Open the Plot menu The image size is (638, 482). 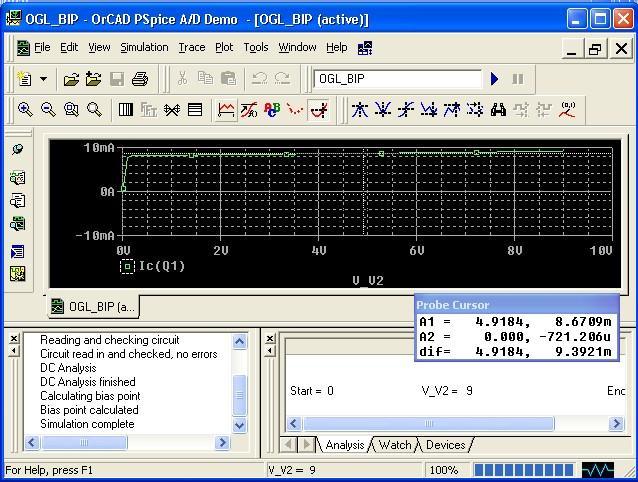click(x=224, y=48)
